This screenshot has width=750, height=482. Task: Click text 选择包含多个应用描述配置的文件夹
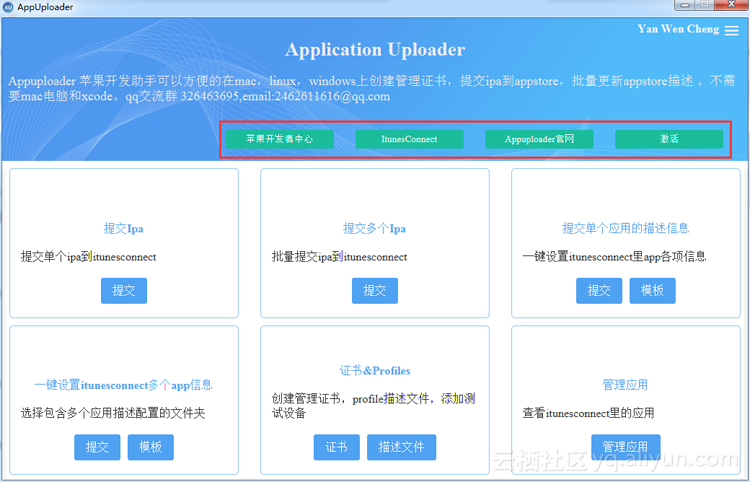click(x=113, y=413)
